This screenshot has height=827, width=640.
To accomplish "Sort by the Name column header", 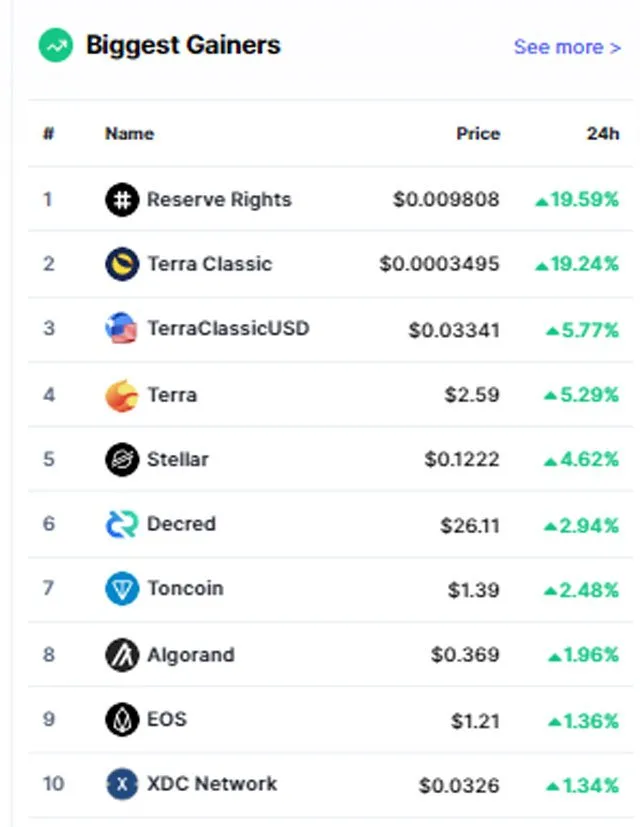I will pyautogui.click(x=129, y=133).
